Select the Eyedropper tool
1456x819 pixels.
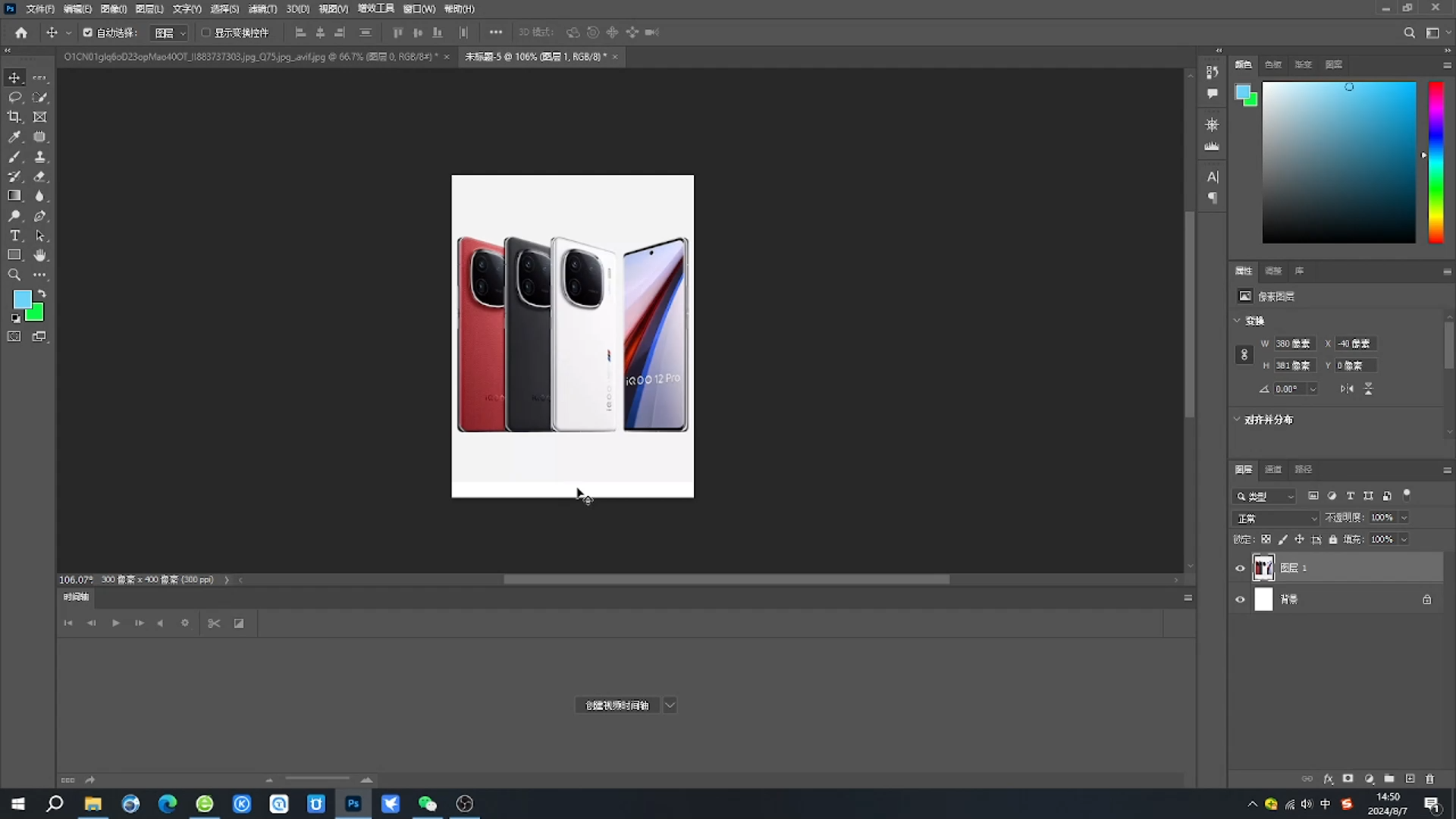click(14, 137)
